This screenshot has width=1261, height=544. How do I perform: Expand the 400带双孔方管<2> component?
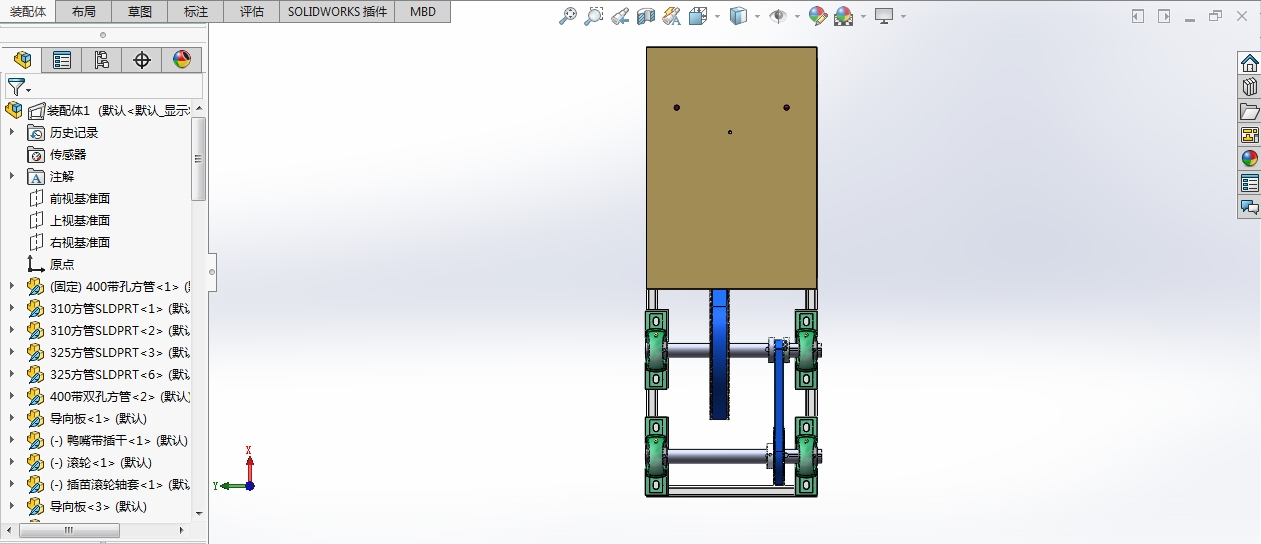click(12, 396)
